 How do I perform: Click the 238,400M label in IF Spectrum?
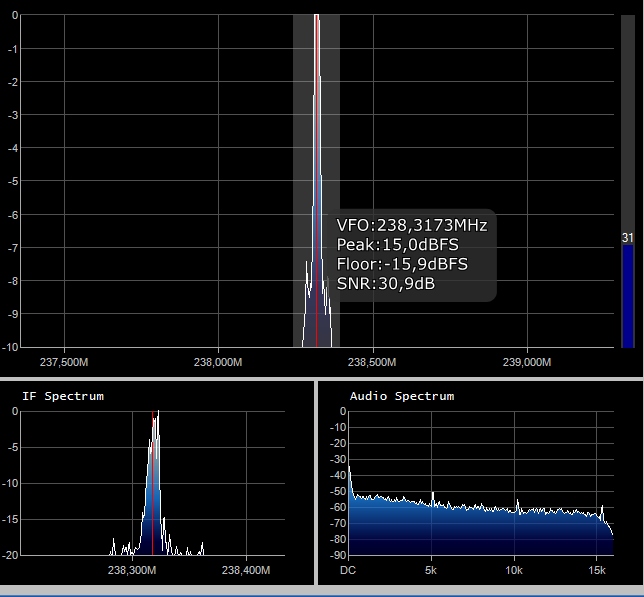point(246,570)
